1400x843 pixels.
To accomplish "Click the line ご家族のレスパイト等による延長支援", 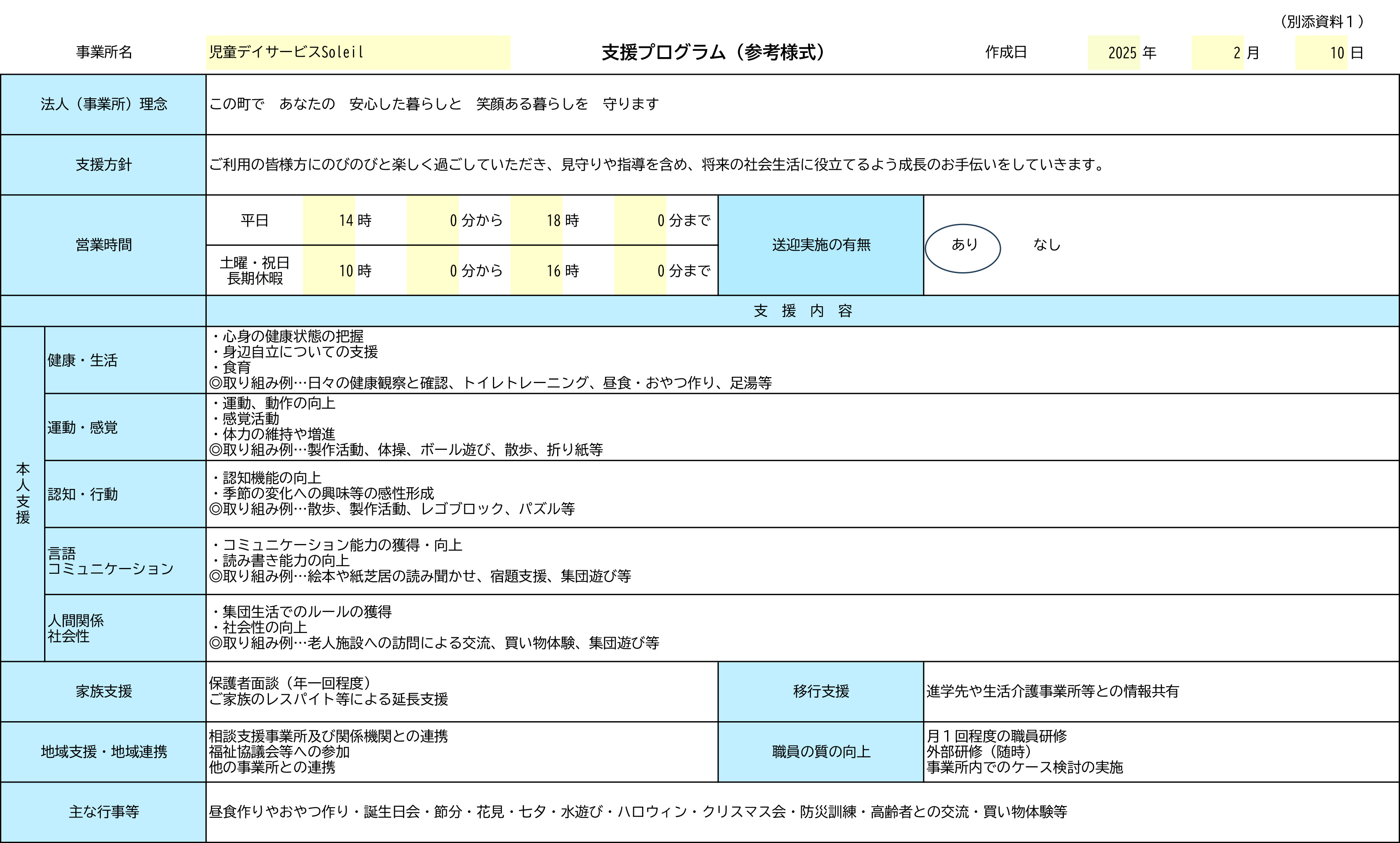I will 329,699.
